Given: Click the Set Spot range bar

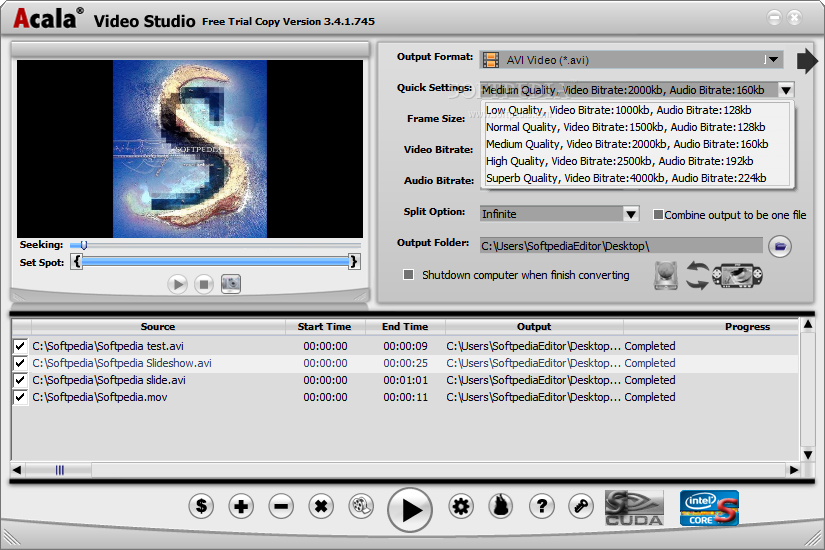Looking at the screenshot, I should pos(215,262).
